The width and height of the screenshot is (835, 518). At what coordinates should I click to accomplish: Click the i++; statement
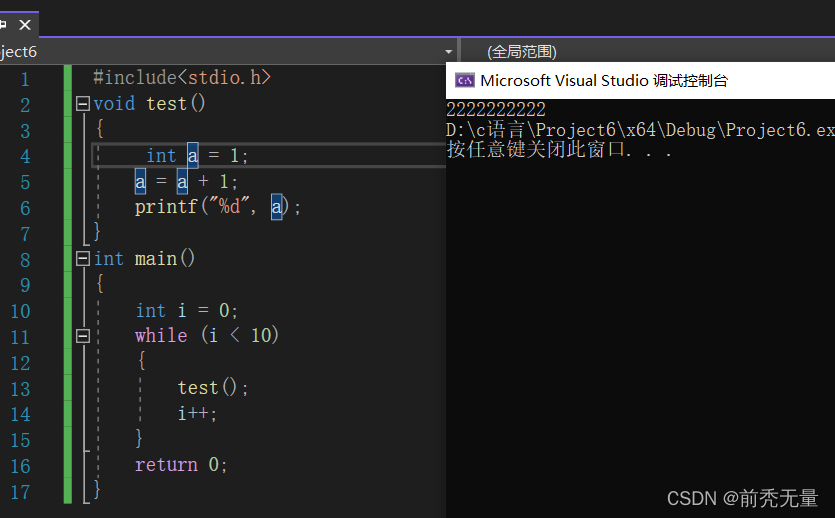coord(197,413)
